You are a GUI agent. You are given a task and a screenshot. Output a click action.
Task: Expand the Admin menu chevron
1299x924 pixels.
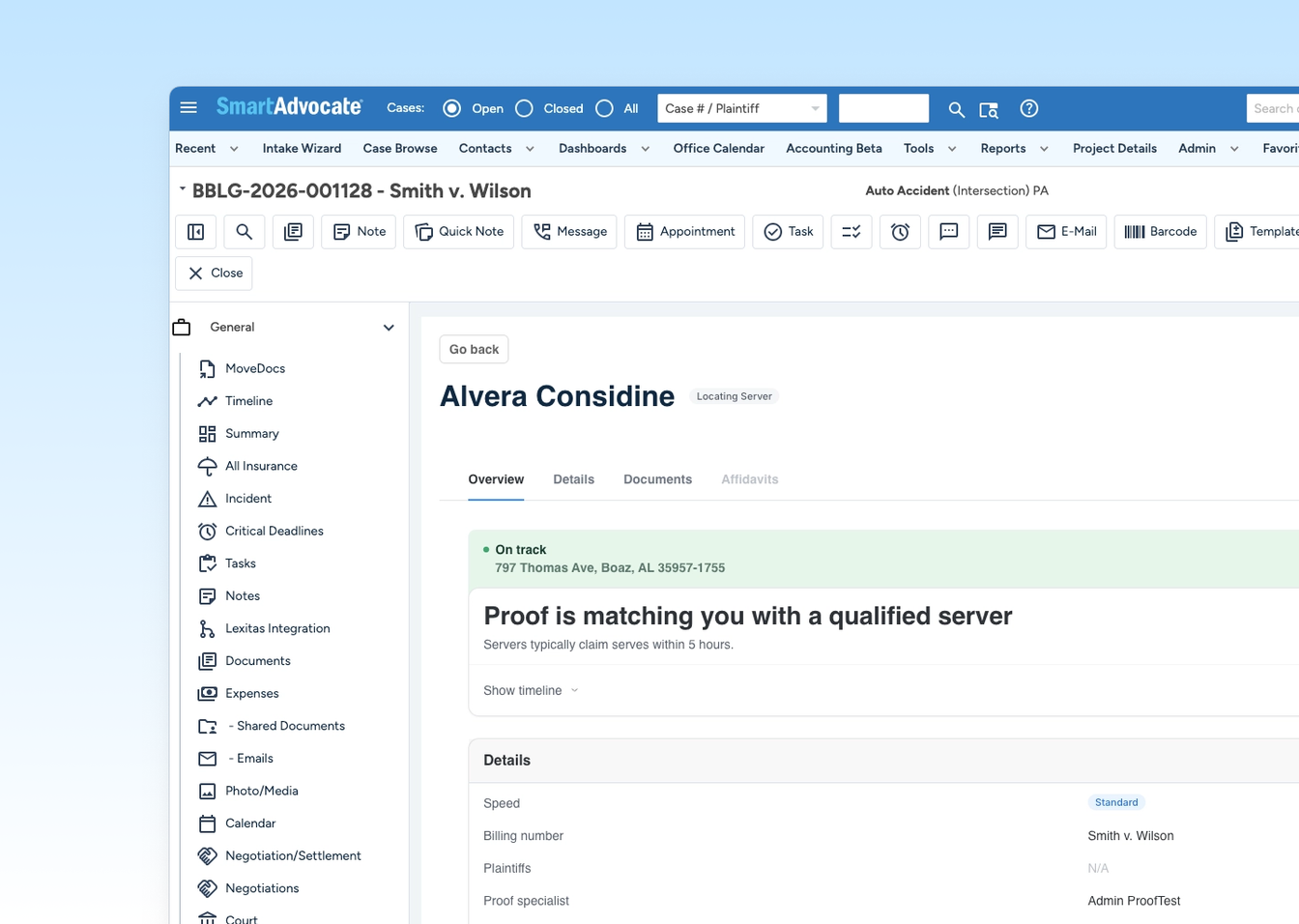point(1234,149)
